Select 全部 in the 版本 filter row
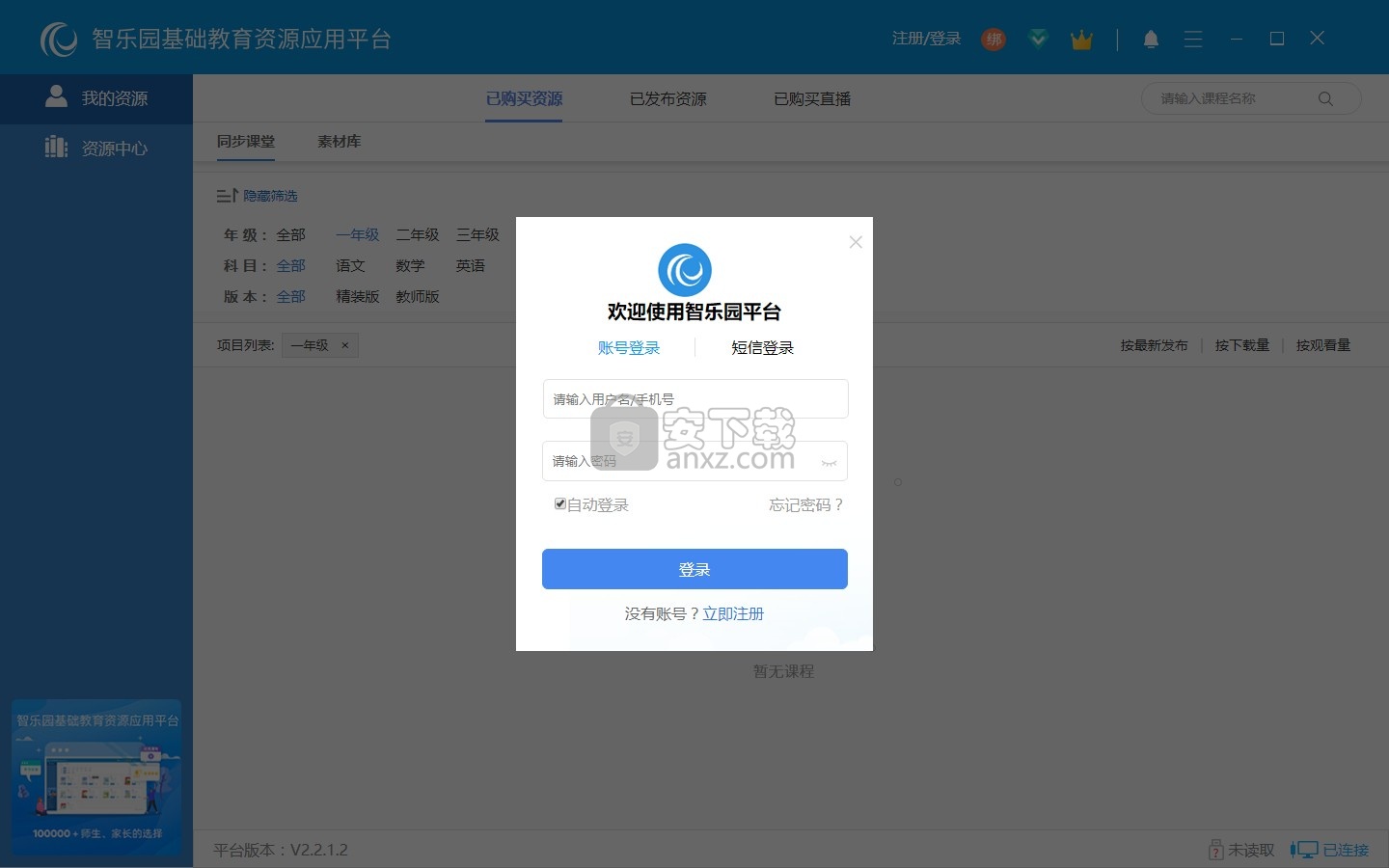This screenshot has height=868, width=1389. 290,296
